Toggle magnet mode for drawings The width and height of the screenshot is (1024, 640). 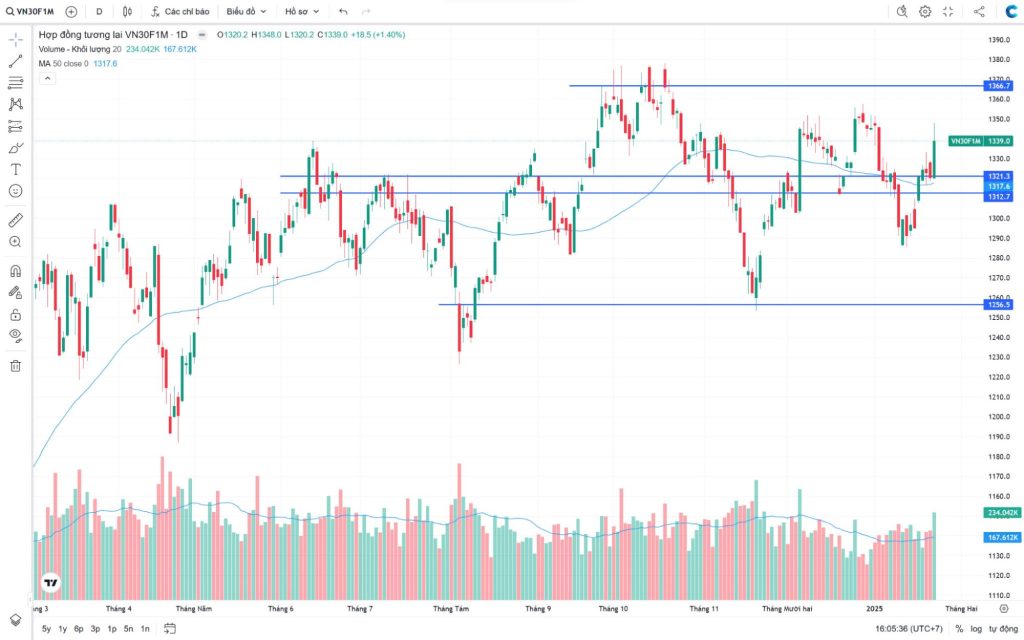coord(15,271)
